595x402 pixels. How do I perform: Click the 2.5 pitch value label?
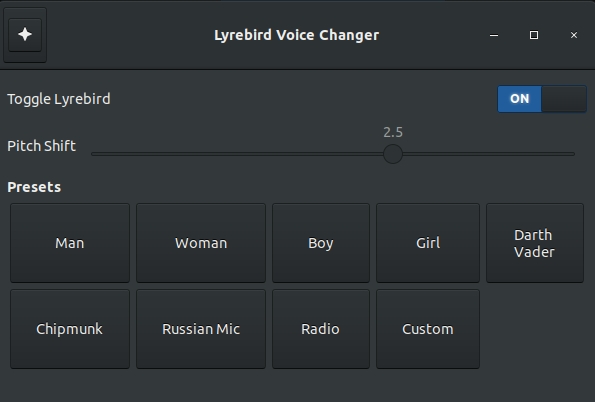tap(393, 132)
